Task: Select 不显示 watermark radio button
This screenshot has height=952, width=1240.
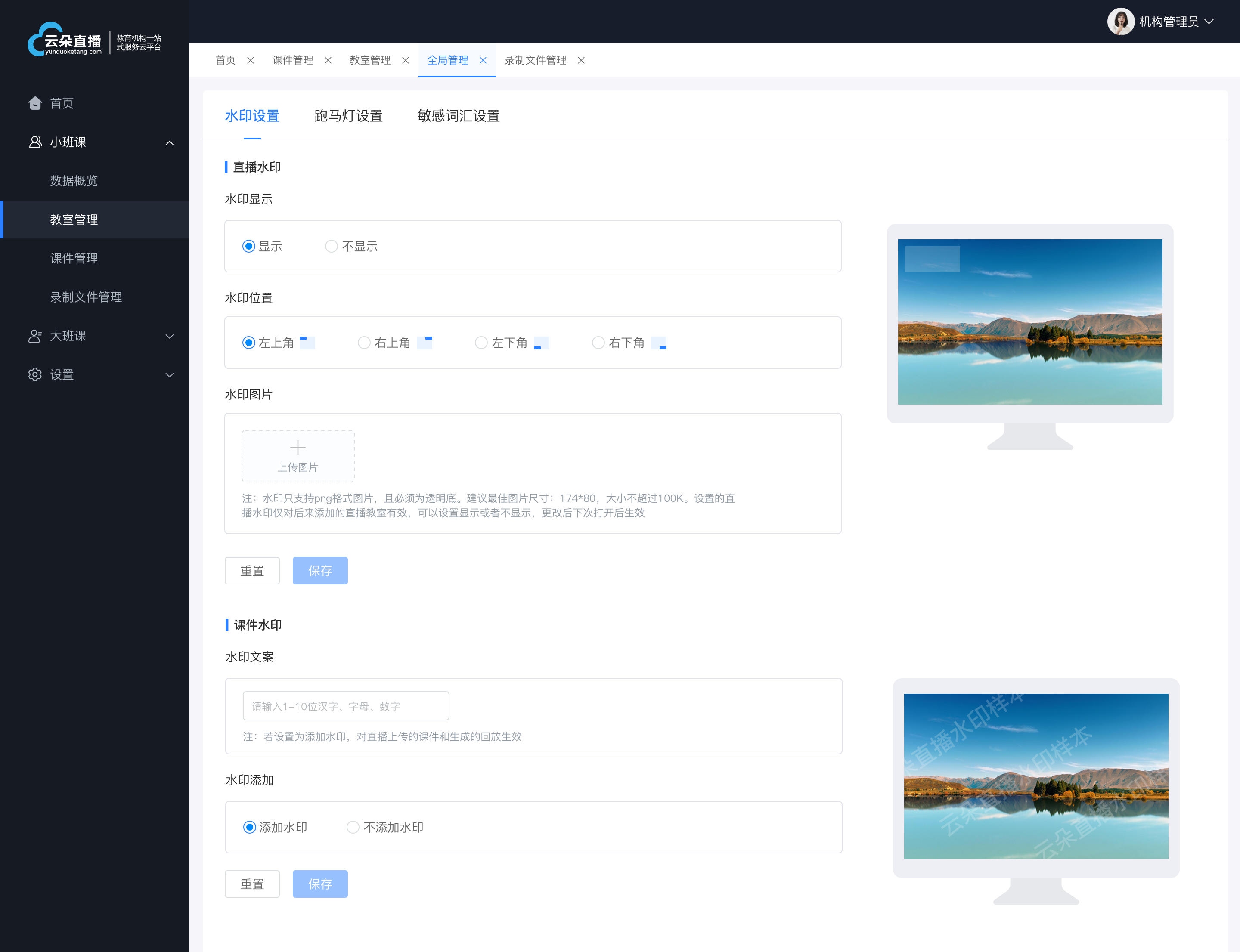Action: [x=332, y=245]
